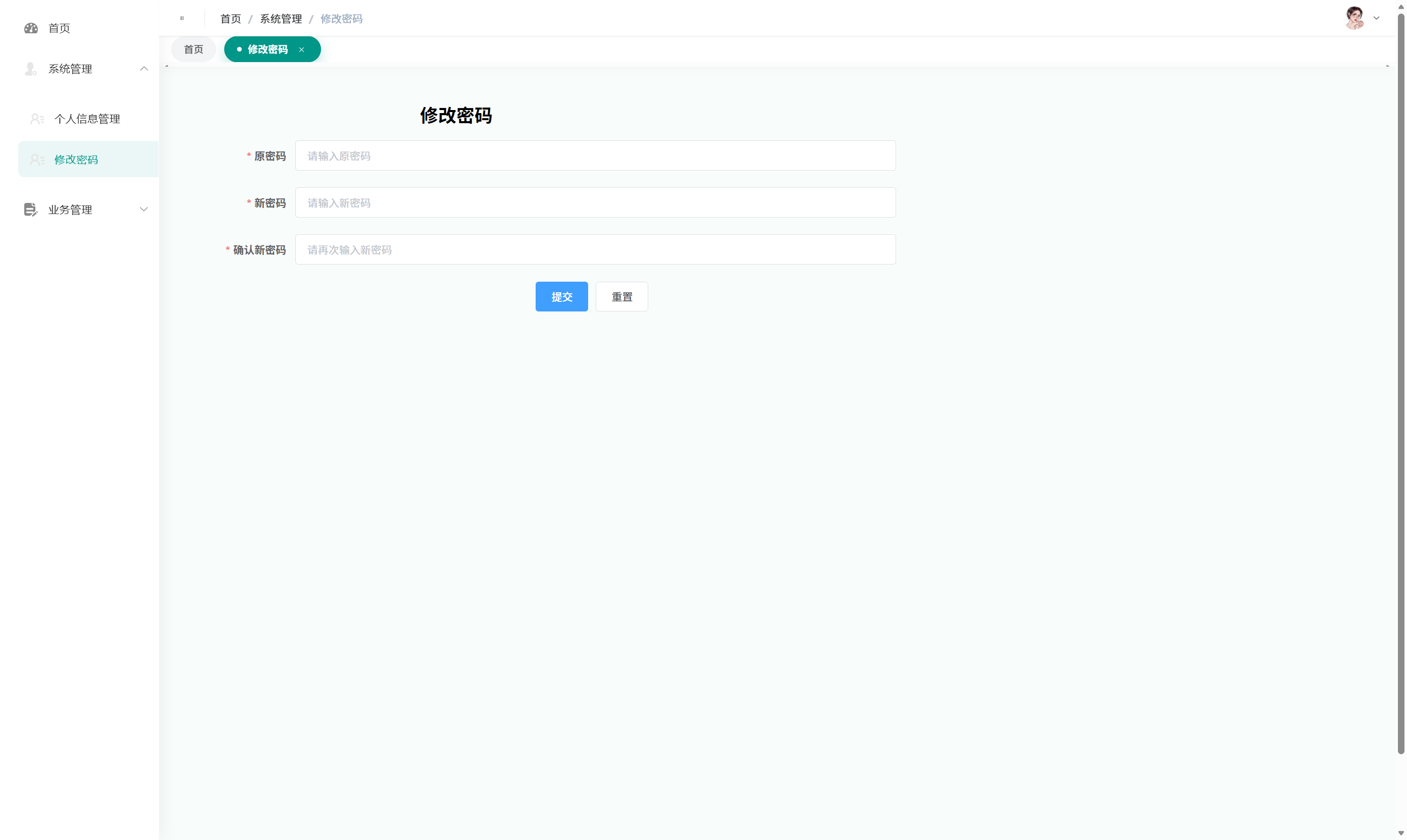Collapse the 系统管理 menu section
The height and width of the screenshot is (840, 1407).
tap(144, 69)
